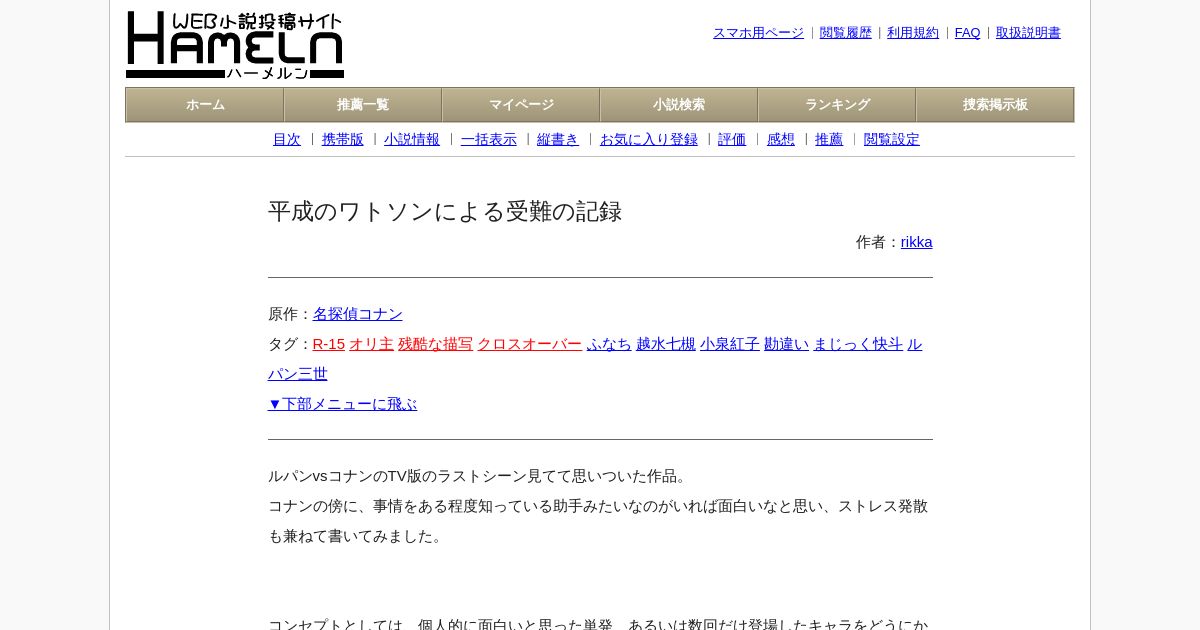
Task: Jump to bottom menu via ▼下部メニューに飛ぶ
Action: [x=343, y=404]
